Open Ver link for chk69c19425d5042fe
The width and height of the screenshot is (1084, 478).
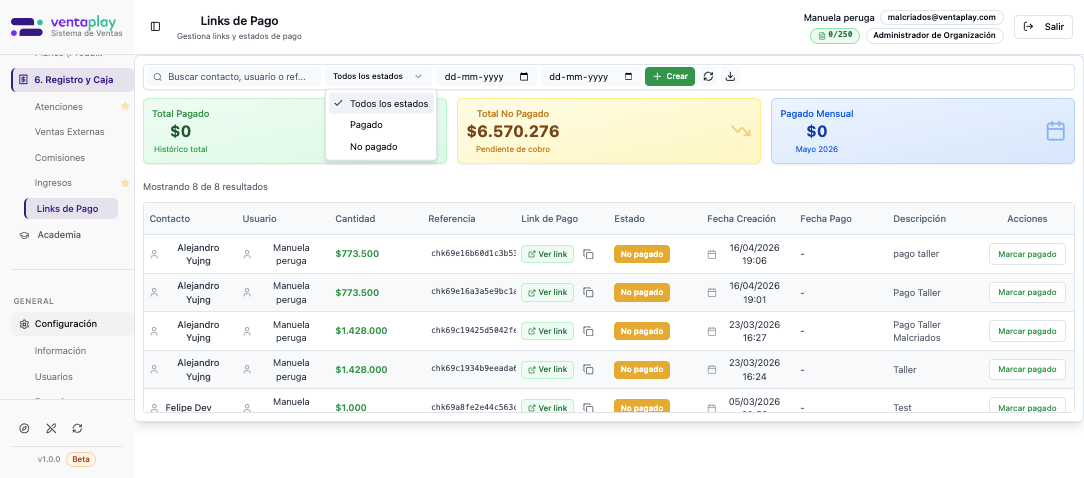coord(548,331)
